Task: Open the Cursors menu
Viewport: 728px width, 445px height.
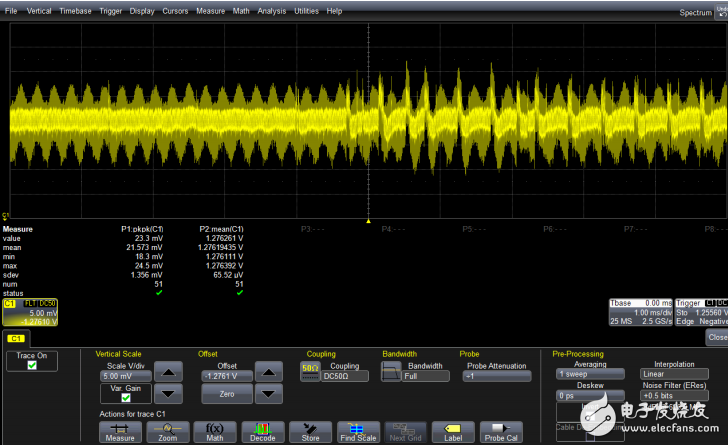Action: tap(174, 11)
